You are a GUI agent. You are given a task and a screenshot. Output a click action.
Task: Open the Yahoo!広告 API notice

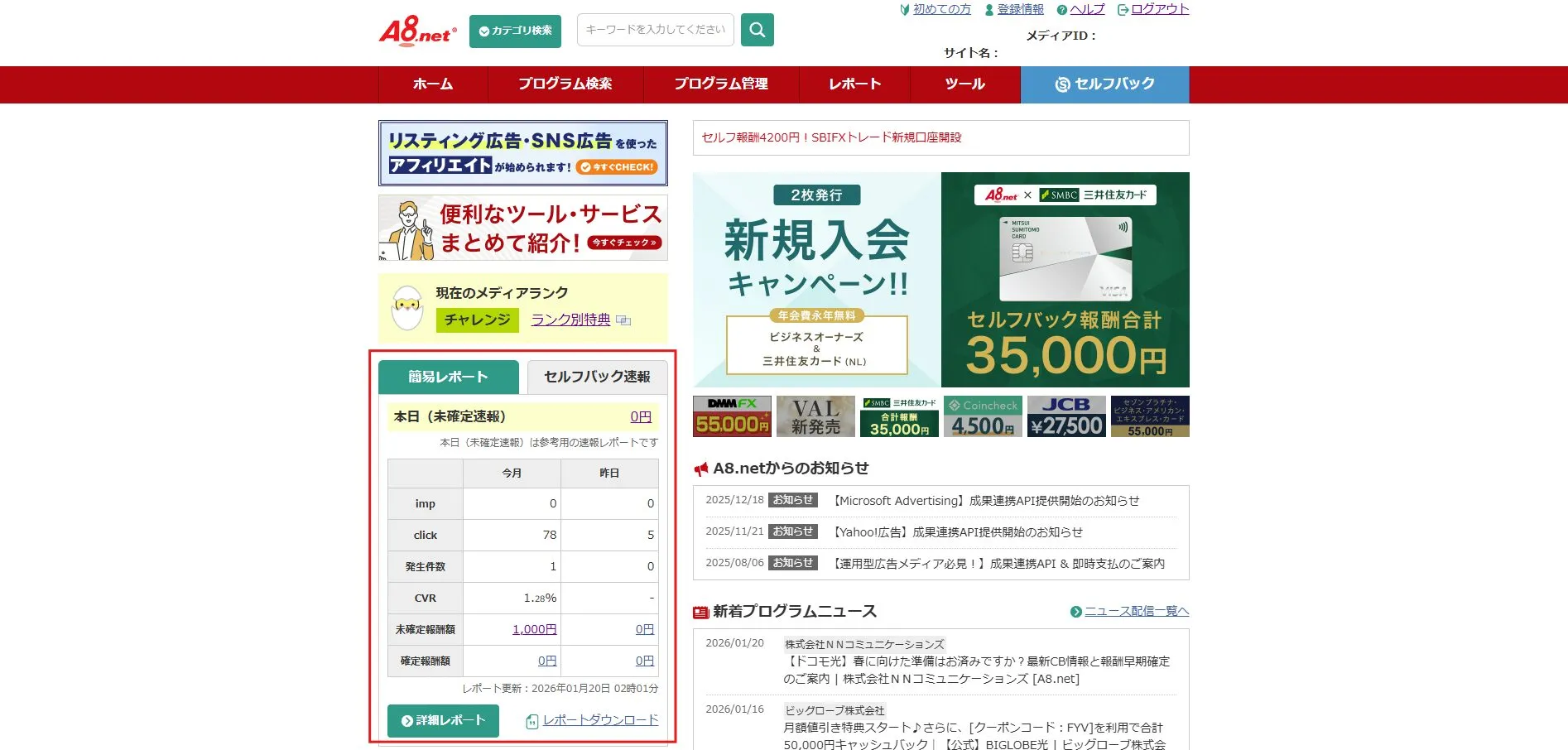(956, 532)
